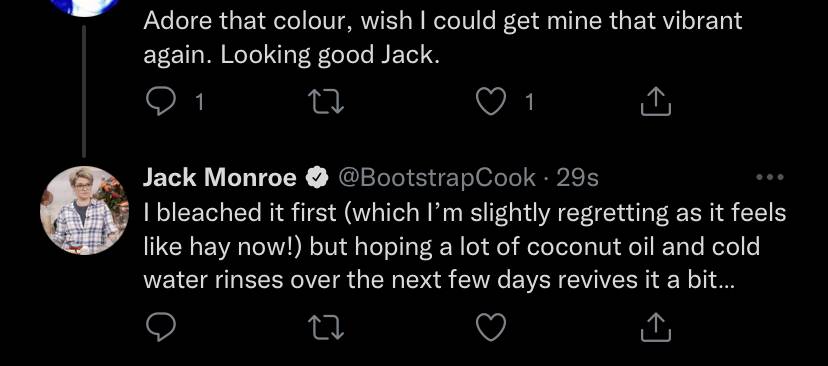Retweet Jack Monroe's coconut oil tweet
The height and width of the screenshot is (366, 828).
(x=327, y=327)
